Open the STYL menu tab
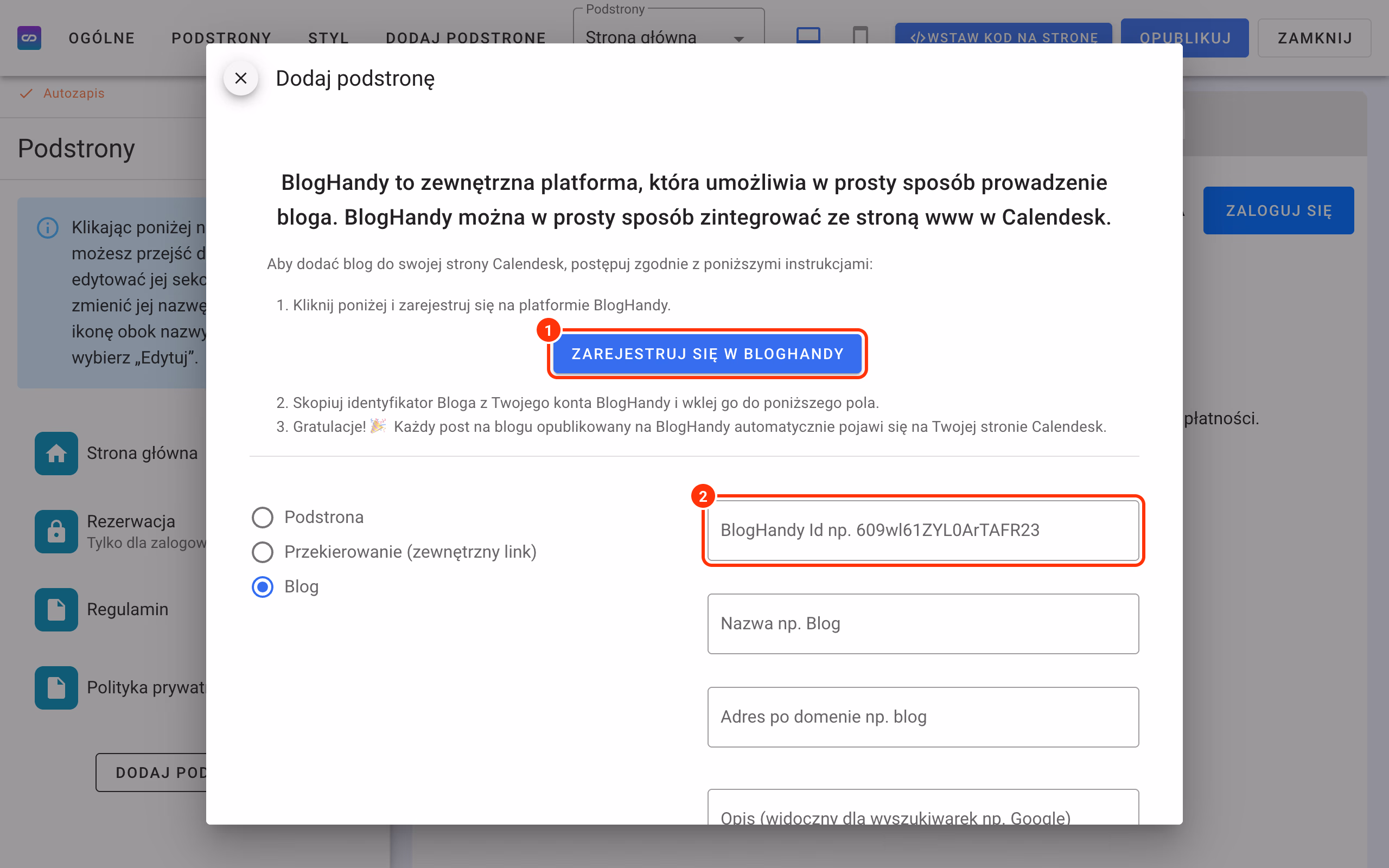Viewport: 1389px width, 868px height. pos(329,38)
